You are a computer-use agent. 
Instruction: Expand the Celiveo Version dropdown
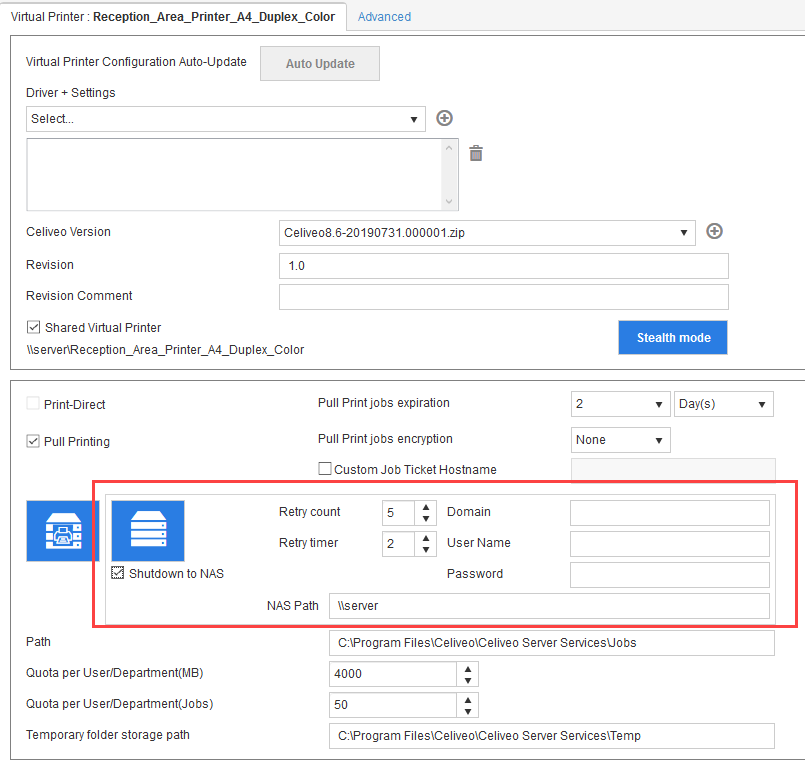487,233
